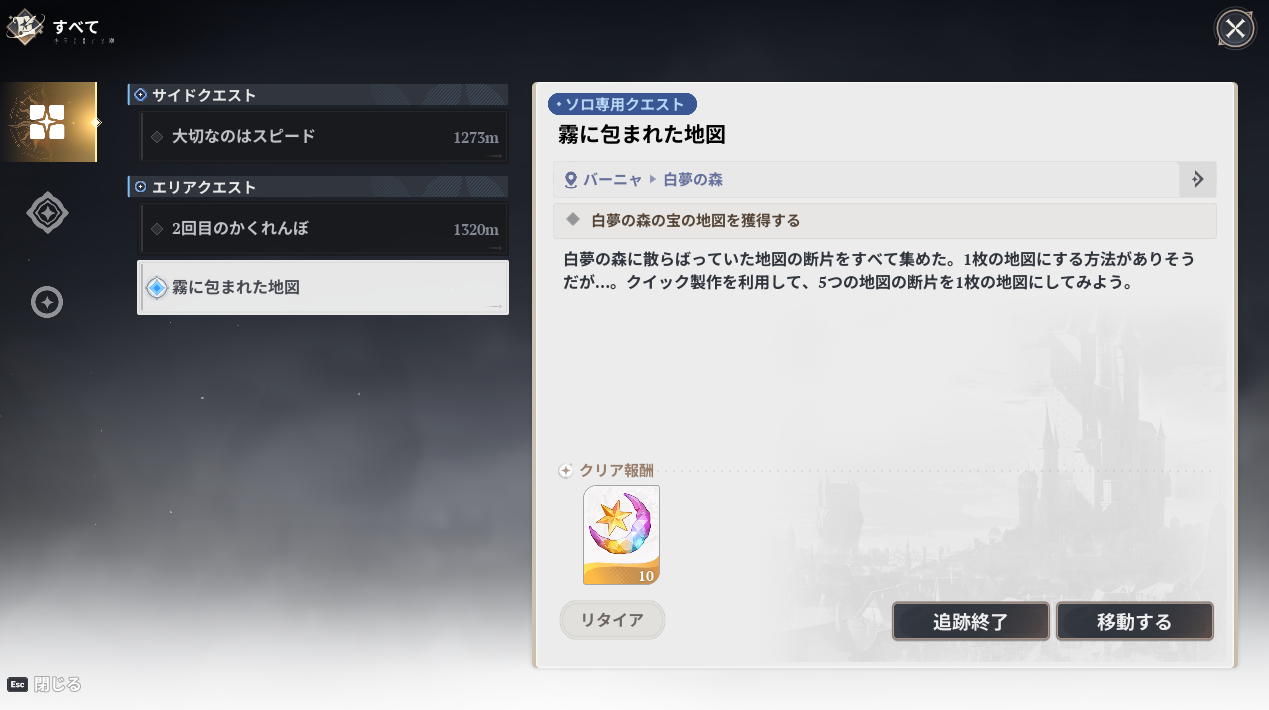Collapse the エリアクエスト section header
This screenshot has height=710, width=1269.
(318, 187)
